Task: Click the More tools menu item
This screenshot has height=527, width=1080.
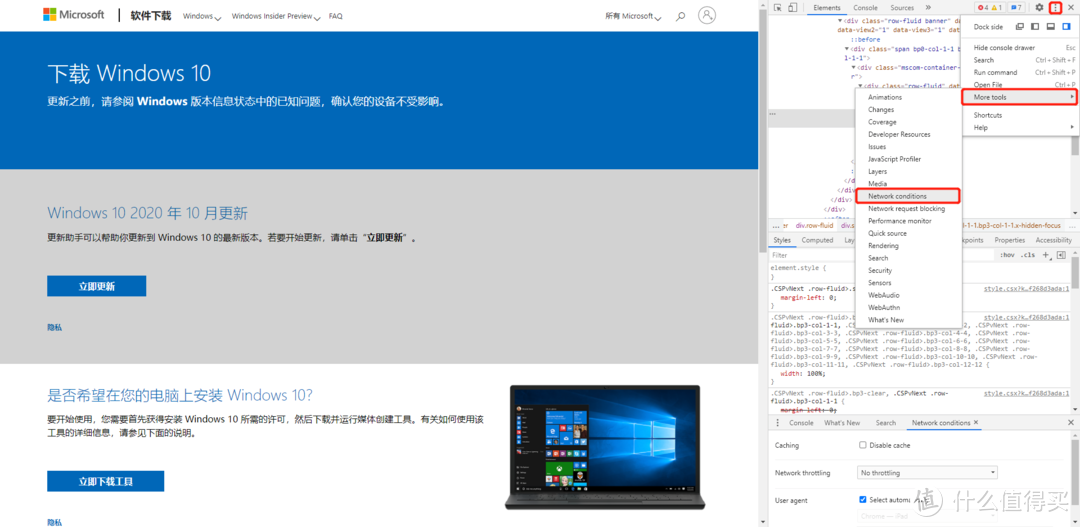Action: click(x=1019, y=97)
